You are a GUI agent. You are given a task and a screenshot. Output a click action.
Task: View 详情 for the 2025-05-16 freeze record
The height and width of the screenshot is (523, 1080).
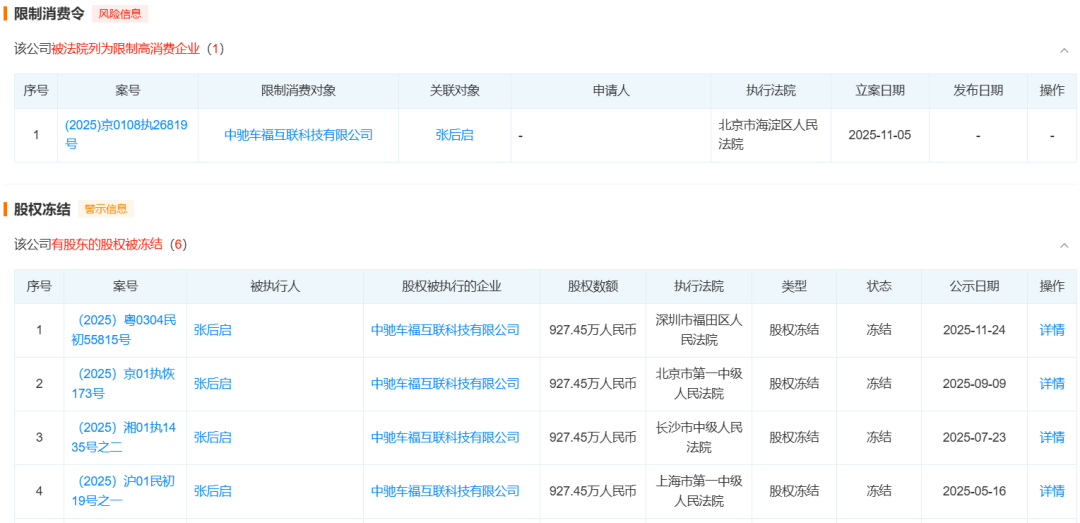point(1052,491)
